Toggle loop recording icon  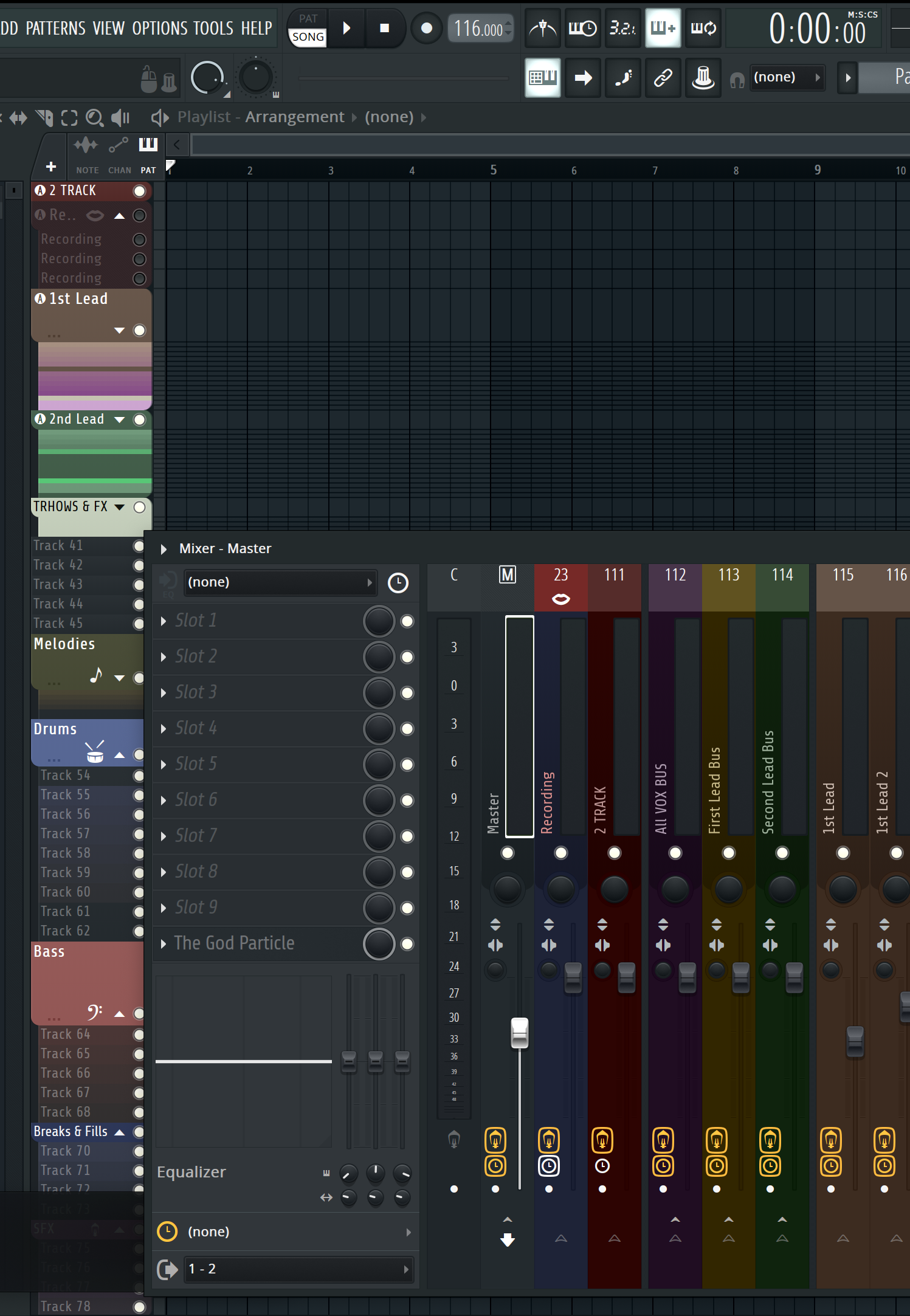(703, 28)
